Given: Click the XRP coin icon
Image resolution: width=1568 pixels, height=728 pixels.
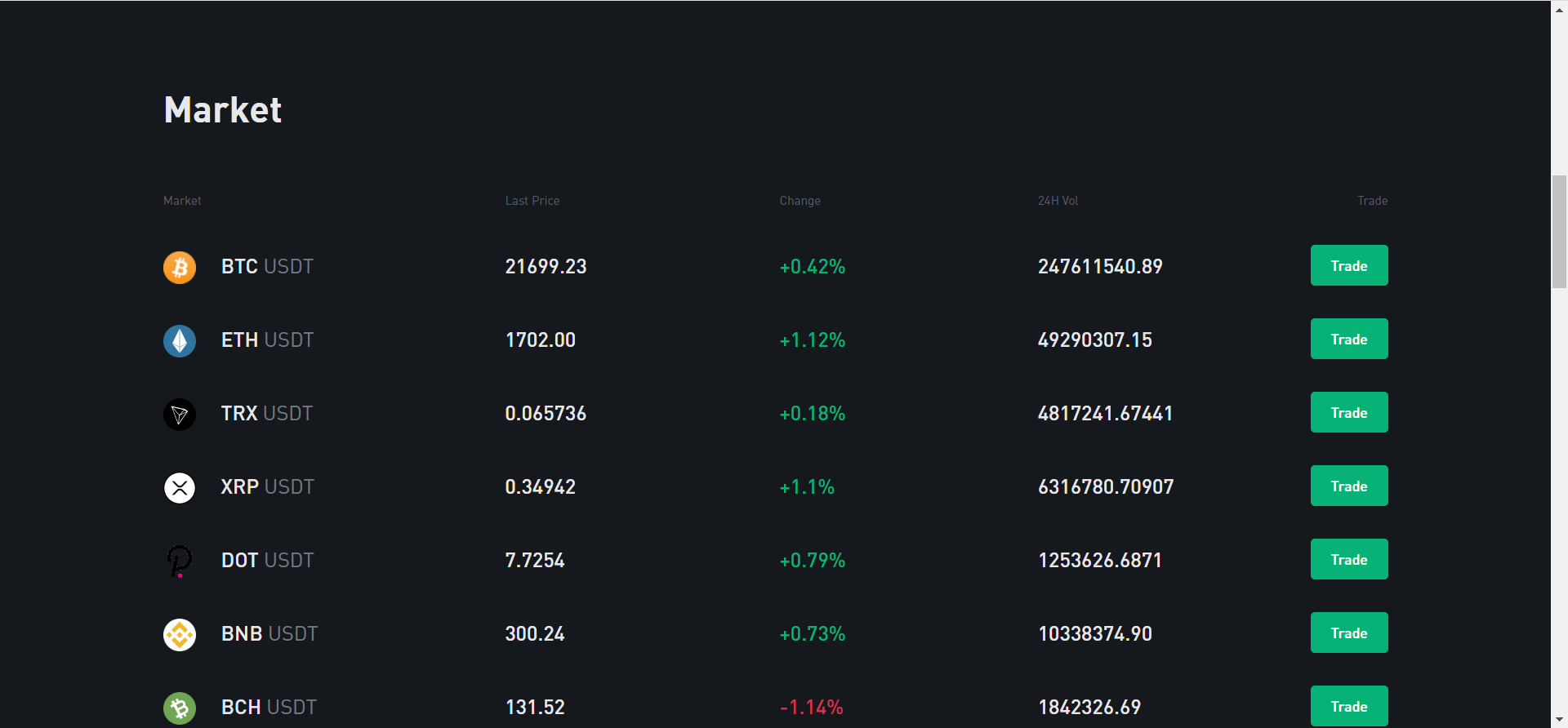Looking at the screenshot, I should click(x=180, y=487).
